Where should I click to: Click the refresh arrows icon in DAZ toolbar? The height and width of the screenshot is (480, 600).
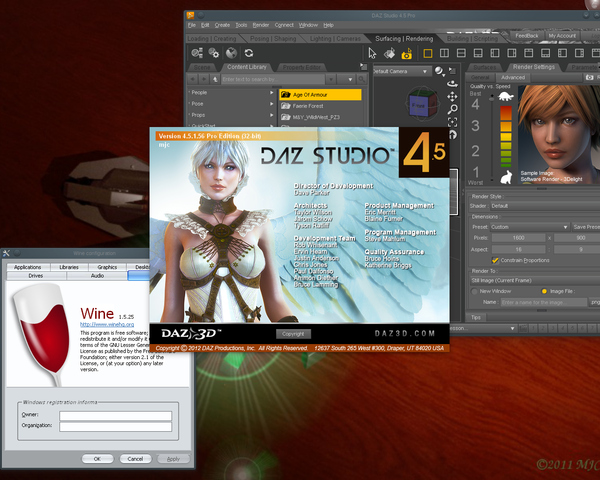(x=249, y=53)
